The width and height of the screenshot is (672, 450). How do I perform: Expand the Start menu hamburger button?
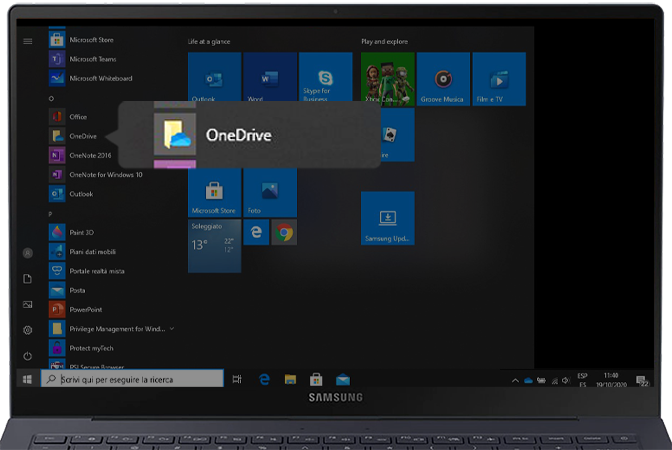point(27,41)
